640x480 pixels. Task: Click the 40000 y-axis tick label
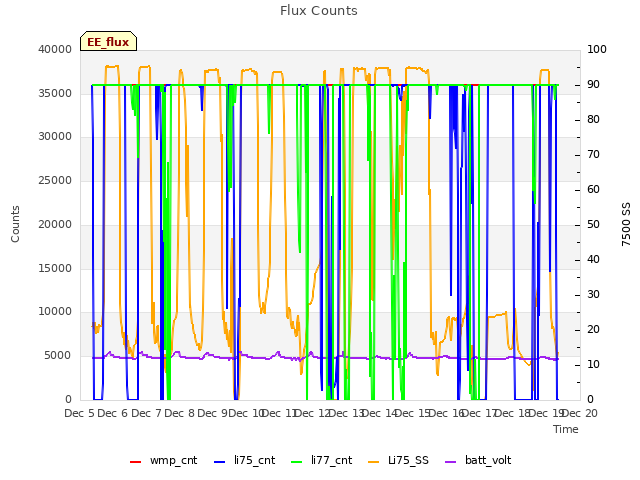point(55,49)
